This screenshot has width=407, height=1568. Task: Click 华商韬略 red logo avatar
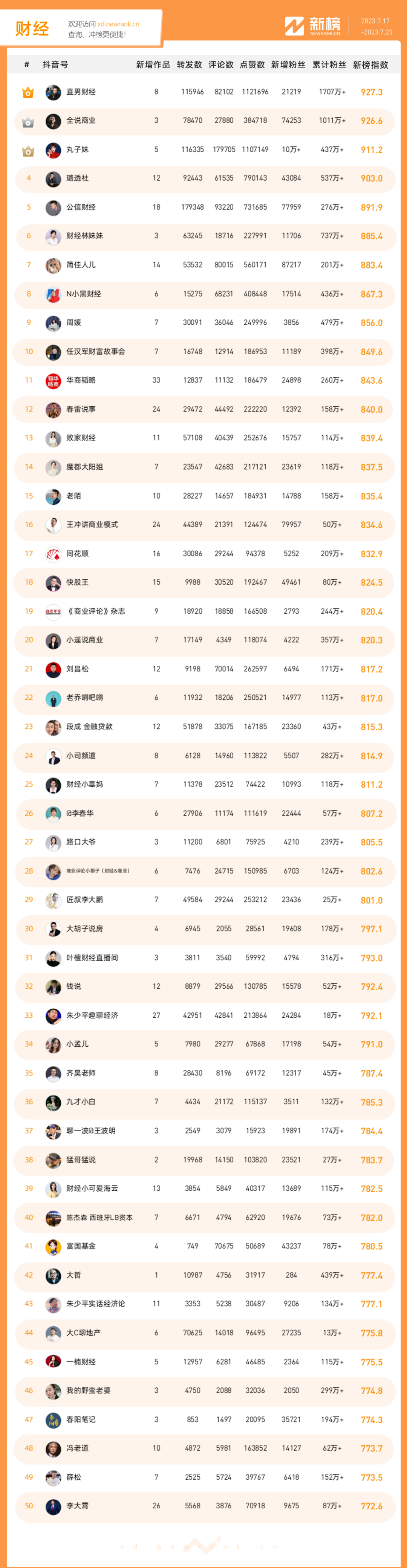coord(54,381)
